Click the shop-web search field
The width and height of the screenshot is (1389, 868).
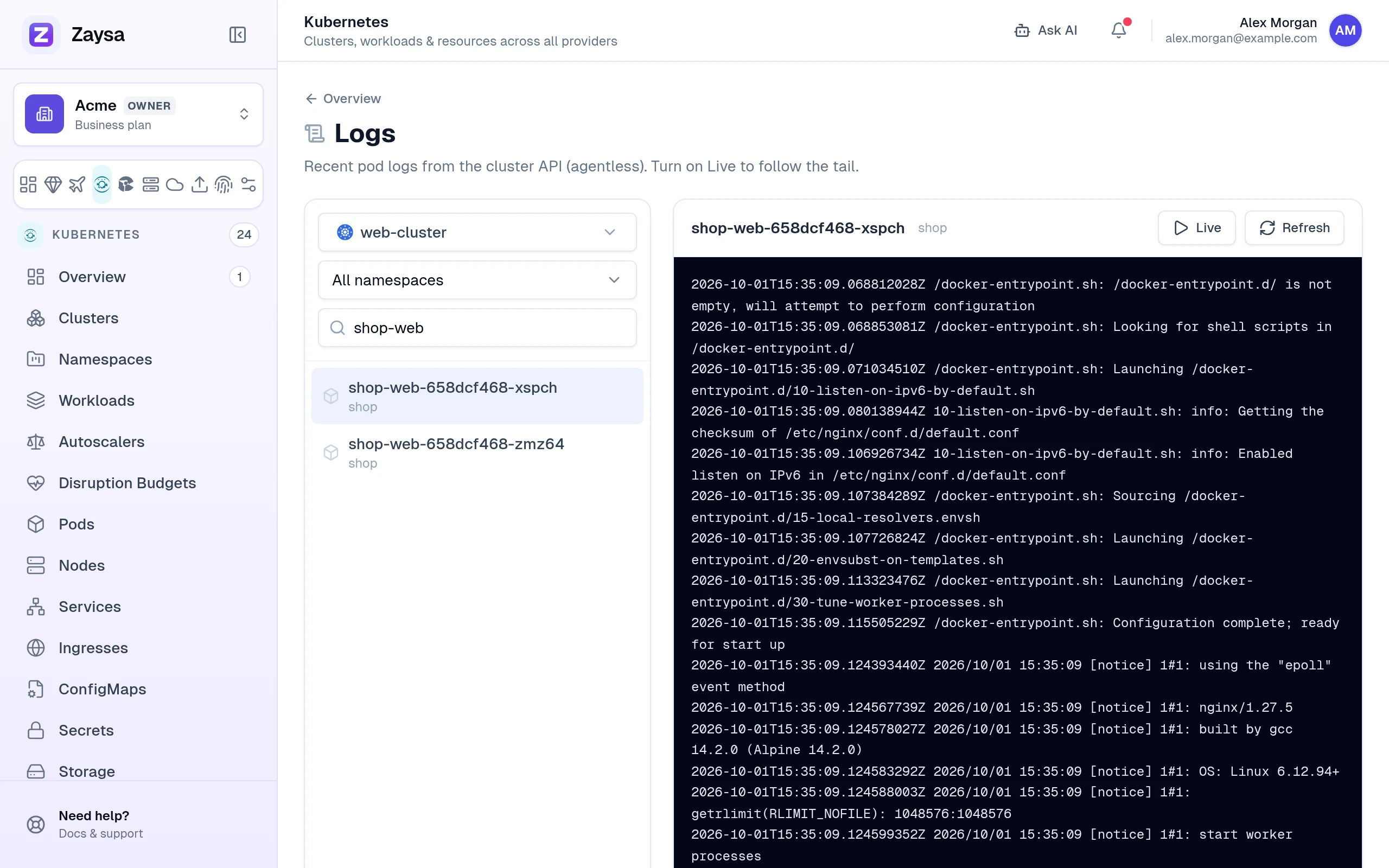[477, 328]
